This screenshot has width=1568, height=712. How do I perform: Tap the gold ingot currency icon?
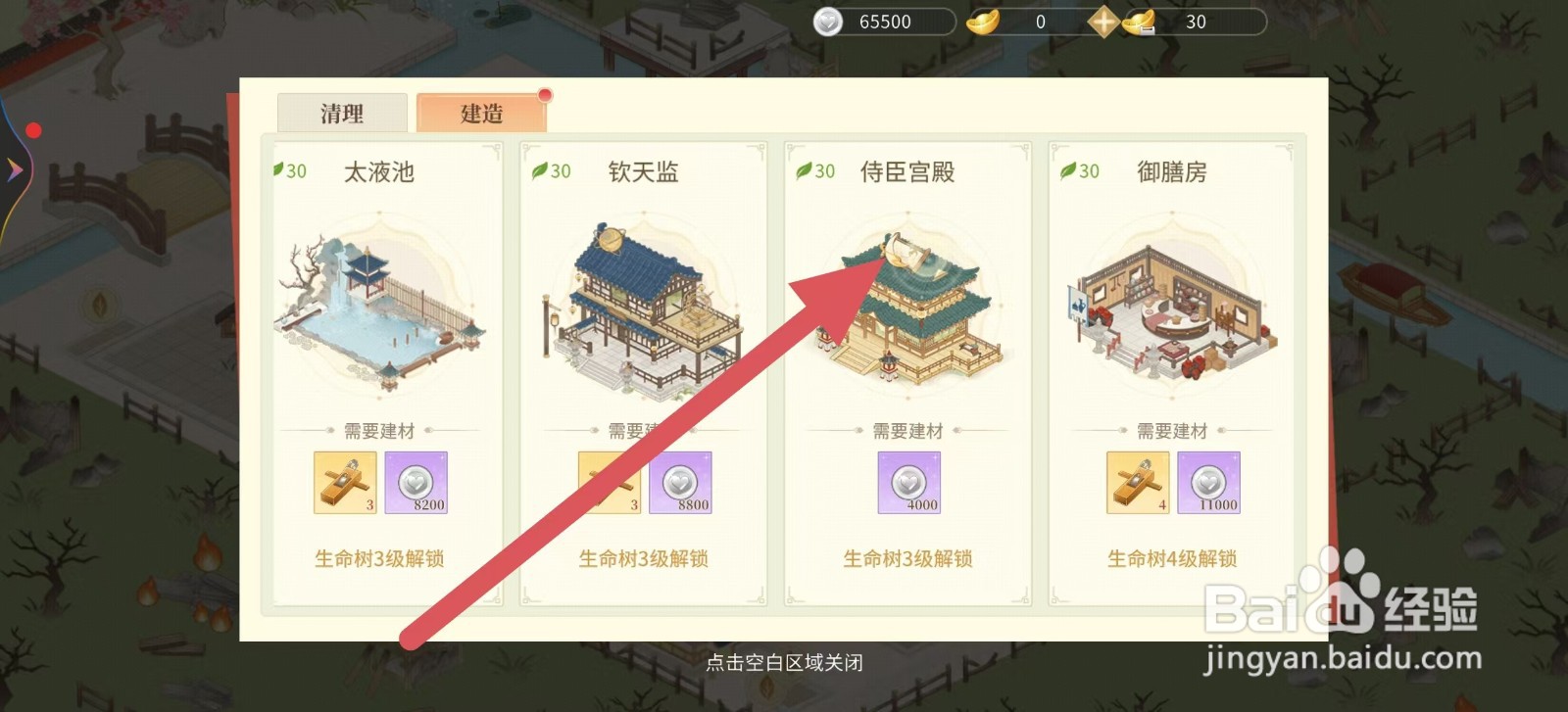tap(983, 22)
